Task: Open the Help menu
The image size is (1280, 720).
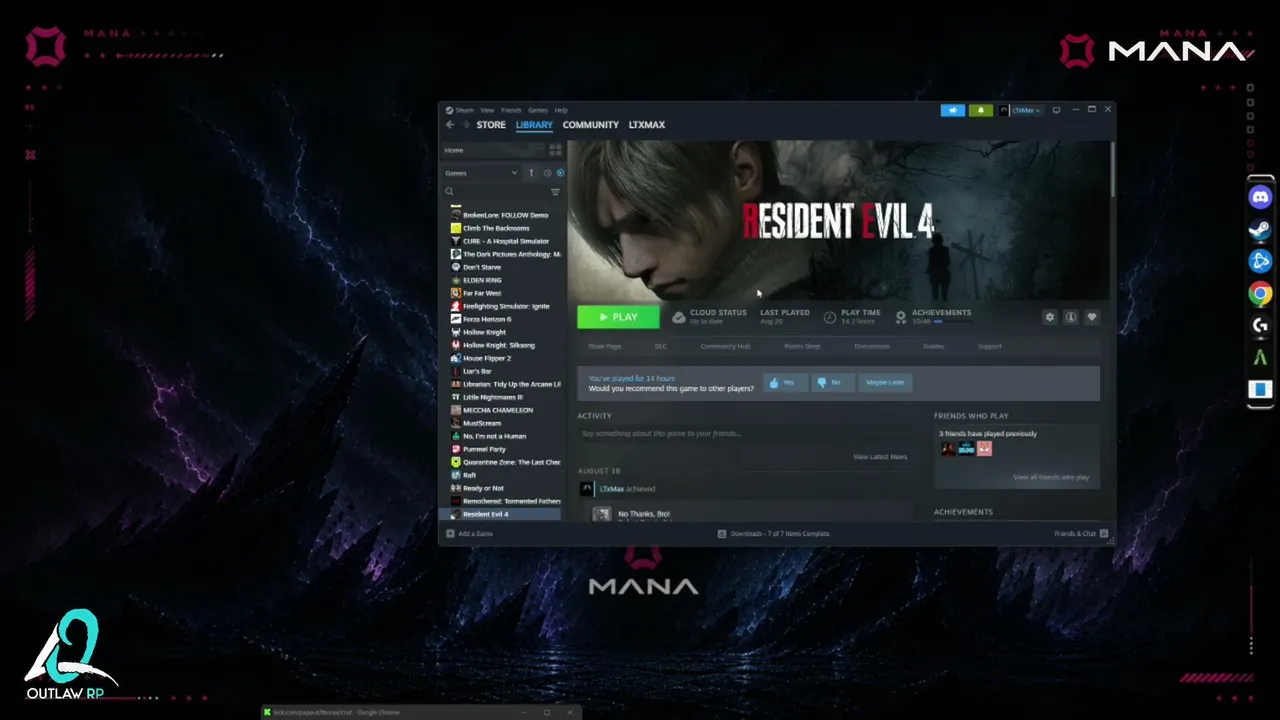Action: pos(561,110)
